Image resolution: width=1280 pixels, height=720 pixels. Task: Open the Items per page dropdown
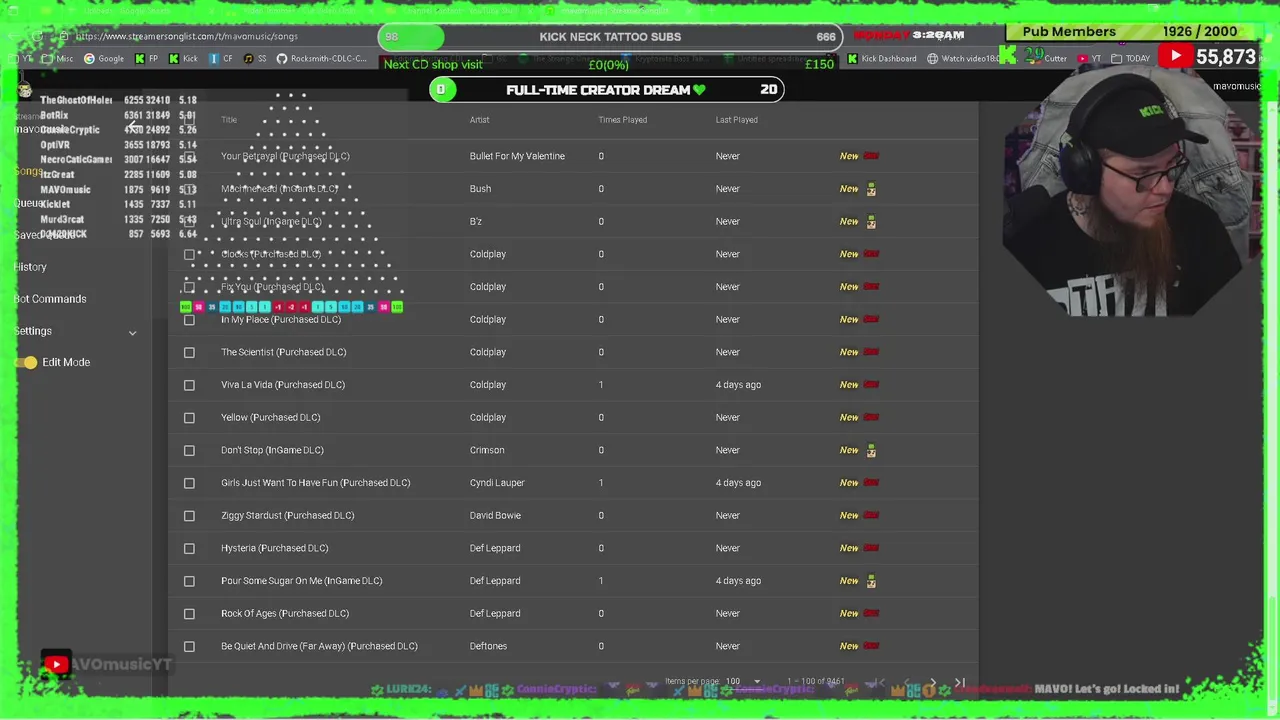point(743,681)
